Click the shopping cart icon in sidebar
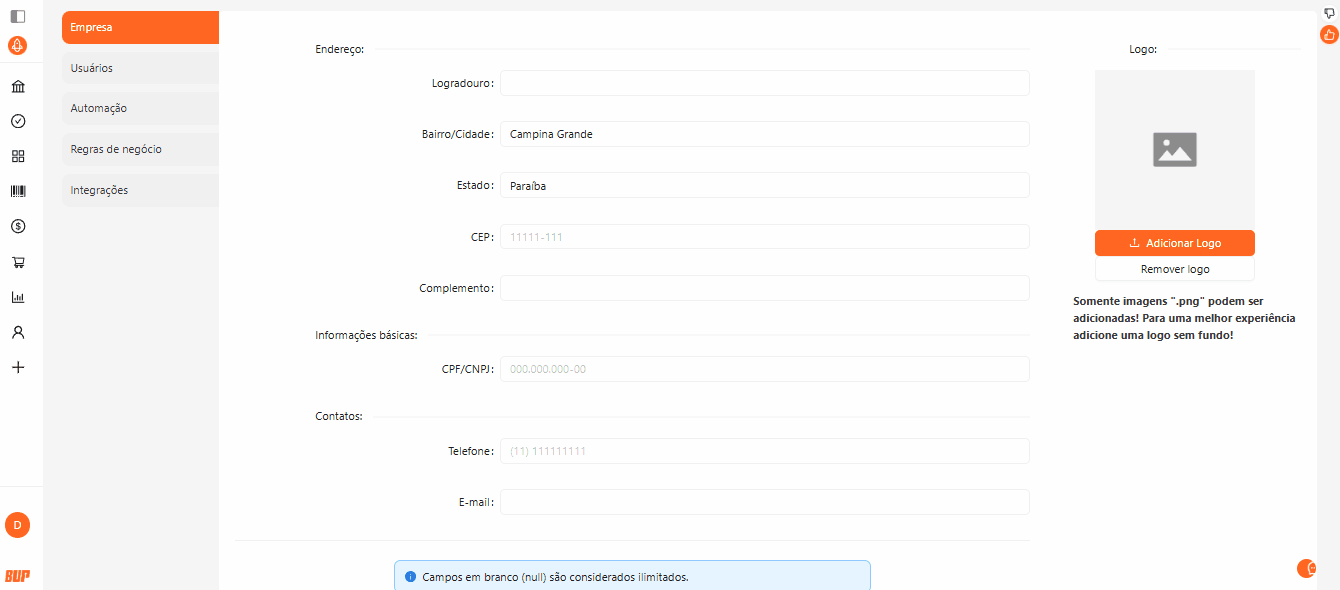Image resolution: width=1340 pixels, height=590 pixels. [x=17, y=262]
